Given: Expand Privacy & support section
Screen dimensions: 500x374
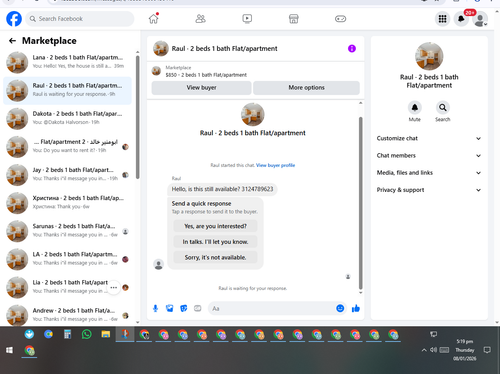Looking at the screenshot, I should (429, 190).
